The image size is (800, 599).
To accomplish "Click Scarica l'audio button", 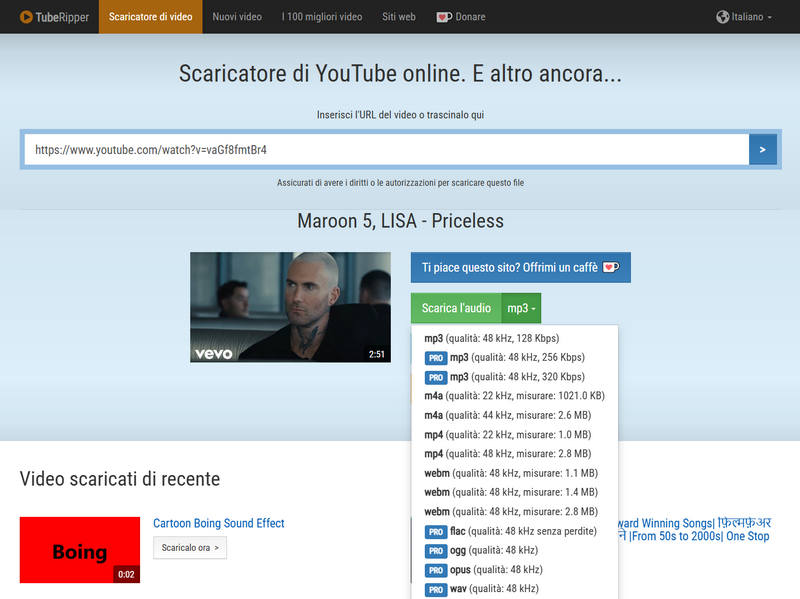I will [x=456, y=308].
